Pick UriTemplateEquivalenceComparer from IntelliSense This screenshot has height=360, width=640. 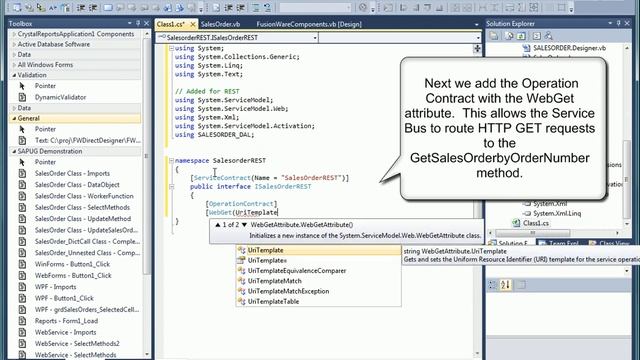pyautogui.click(x=319, y=271)
